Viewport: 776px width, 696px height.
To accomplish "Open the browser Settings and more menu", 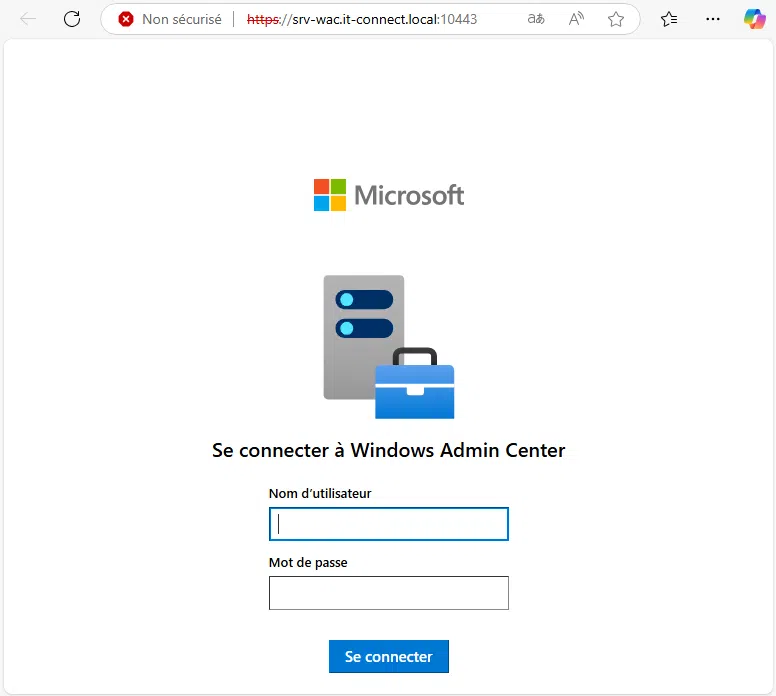I will (713, 19).
